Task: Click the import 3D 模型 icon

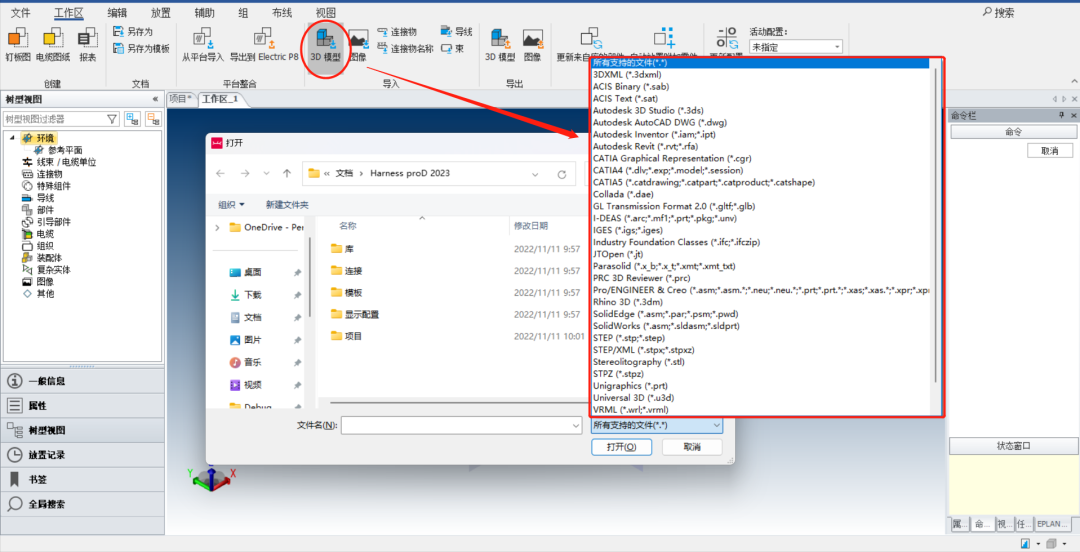Action: [x=325, y=39]
